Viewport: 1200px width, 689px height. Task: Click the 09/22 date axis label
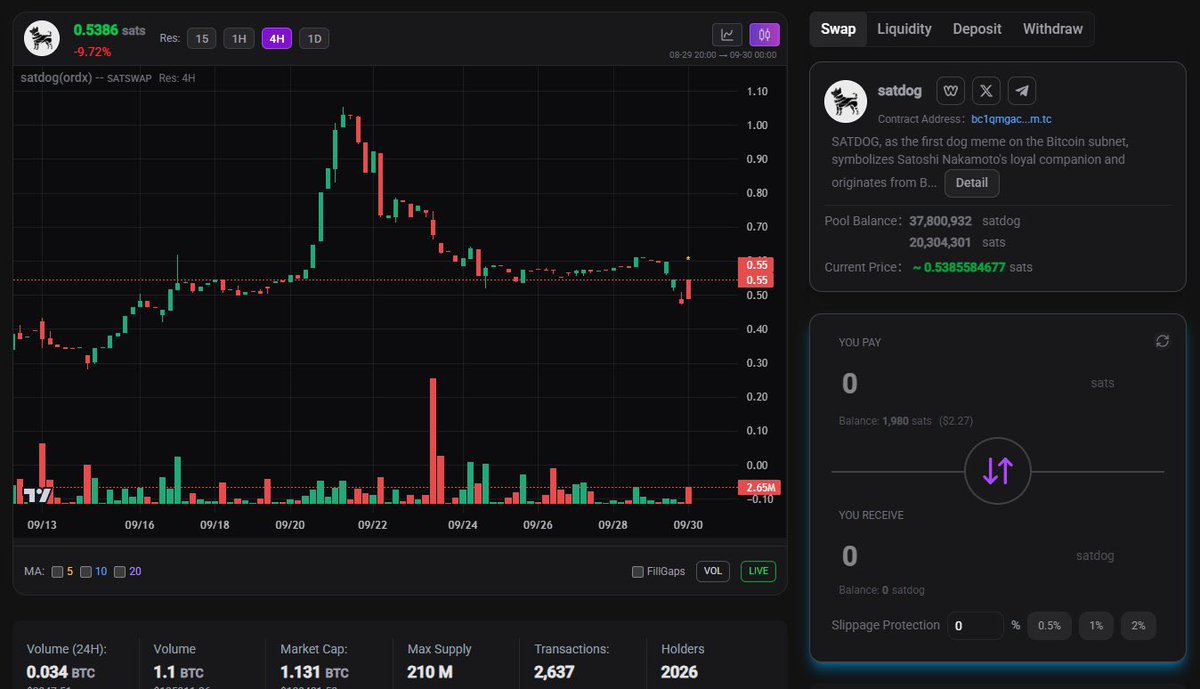(x=372, y=524)
